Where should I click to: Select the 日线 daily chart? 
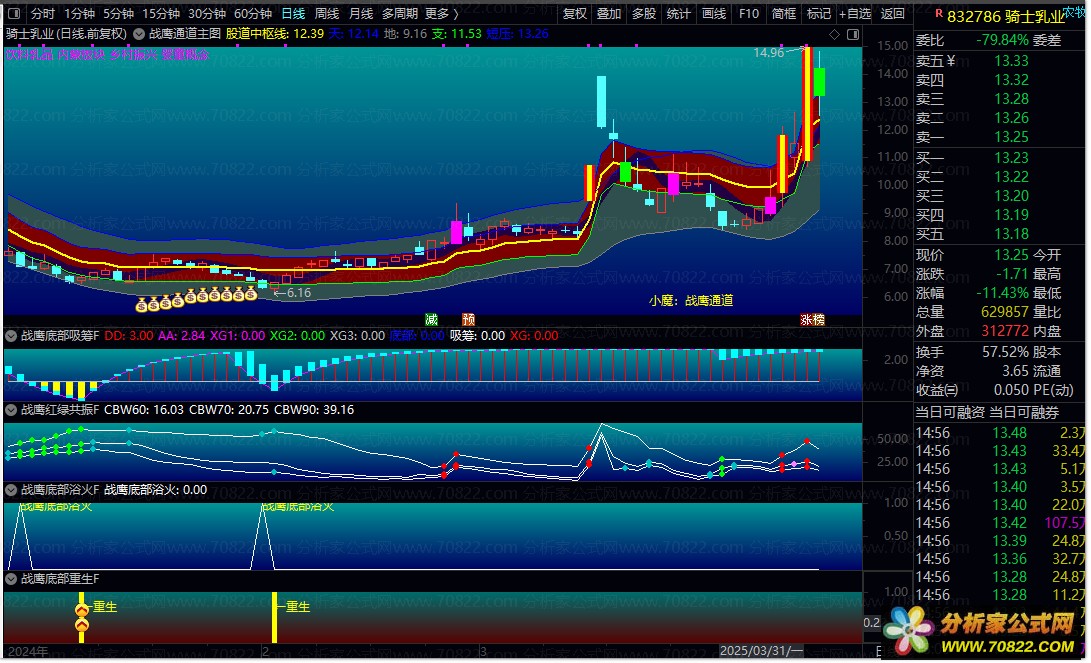293,13
